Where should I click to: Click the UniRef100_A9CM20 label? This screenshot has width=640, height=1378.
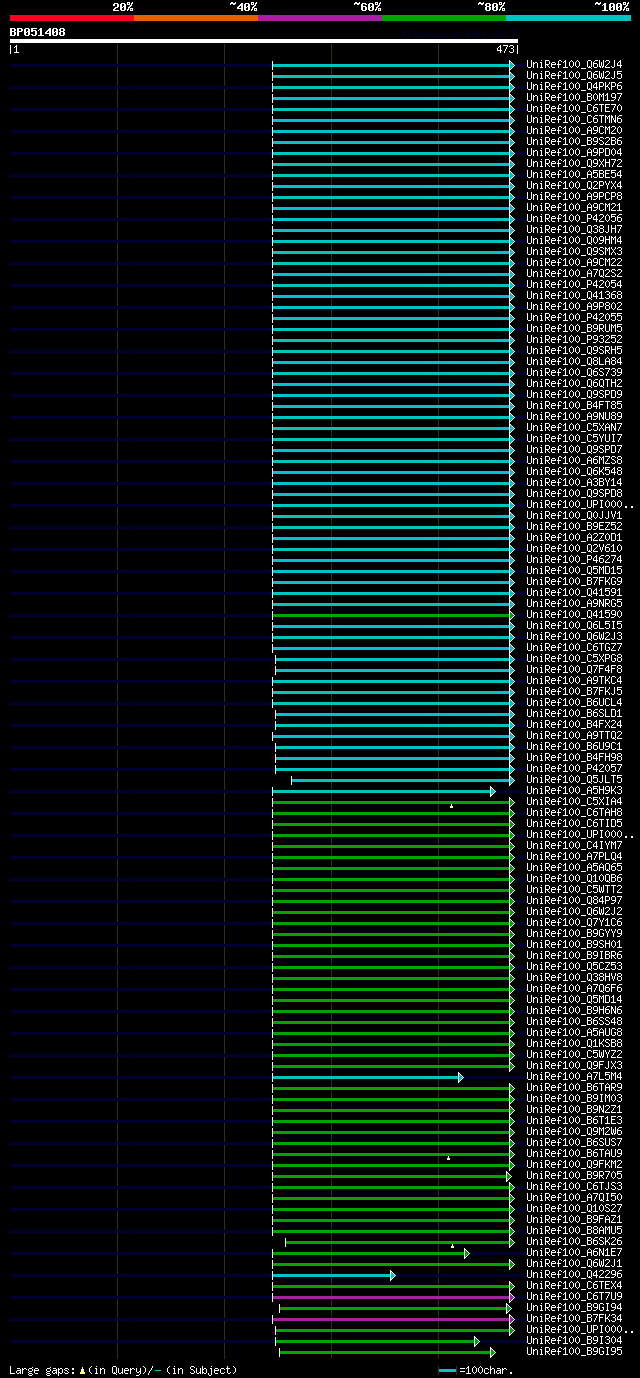(x=574, y=130)
